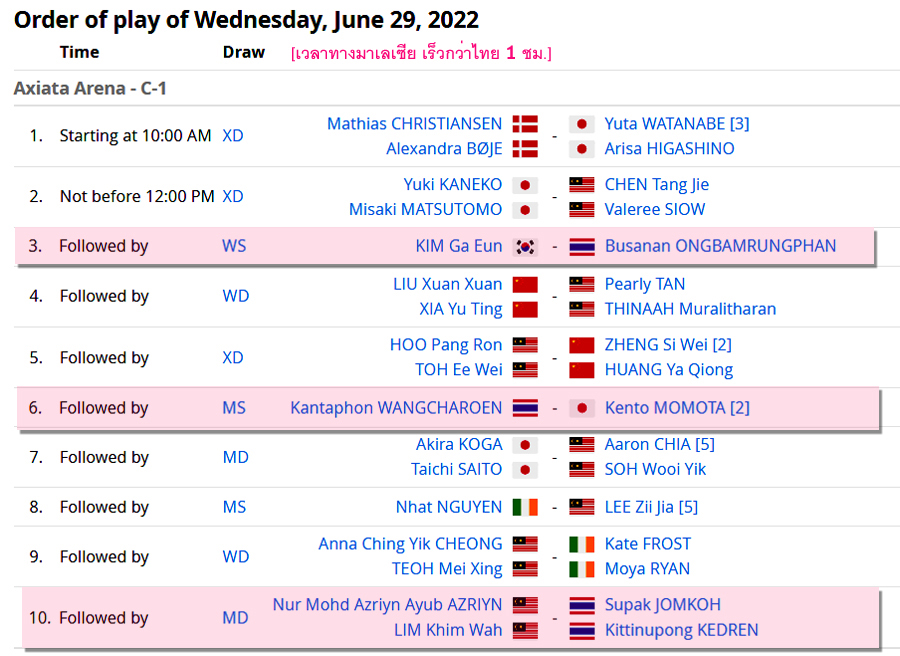Click Ireland flag next to Nhat NGUYEN

tap(525, 507)
